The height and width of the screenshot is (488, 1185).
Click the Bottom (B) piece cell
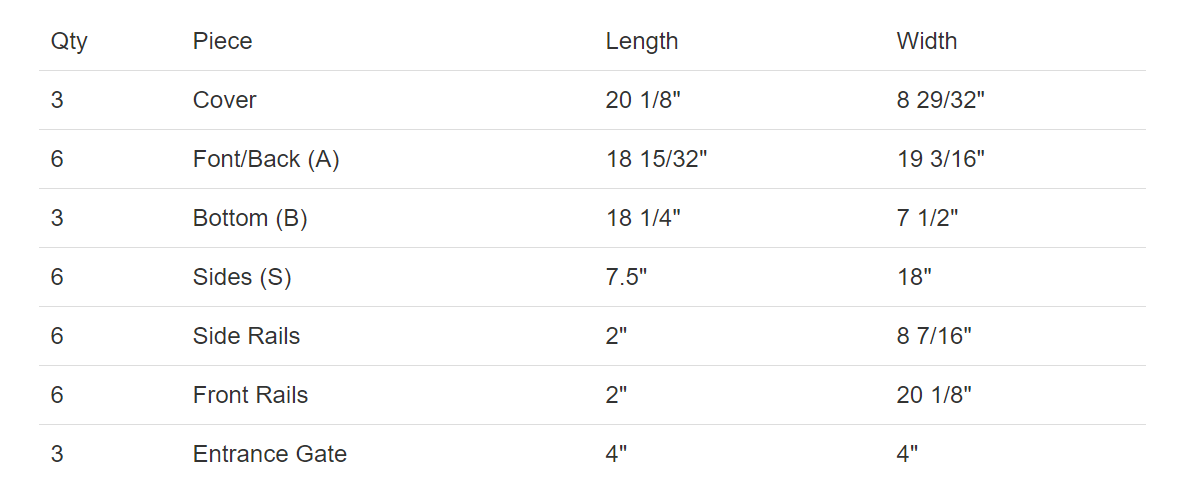250,218
